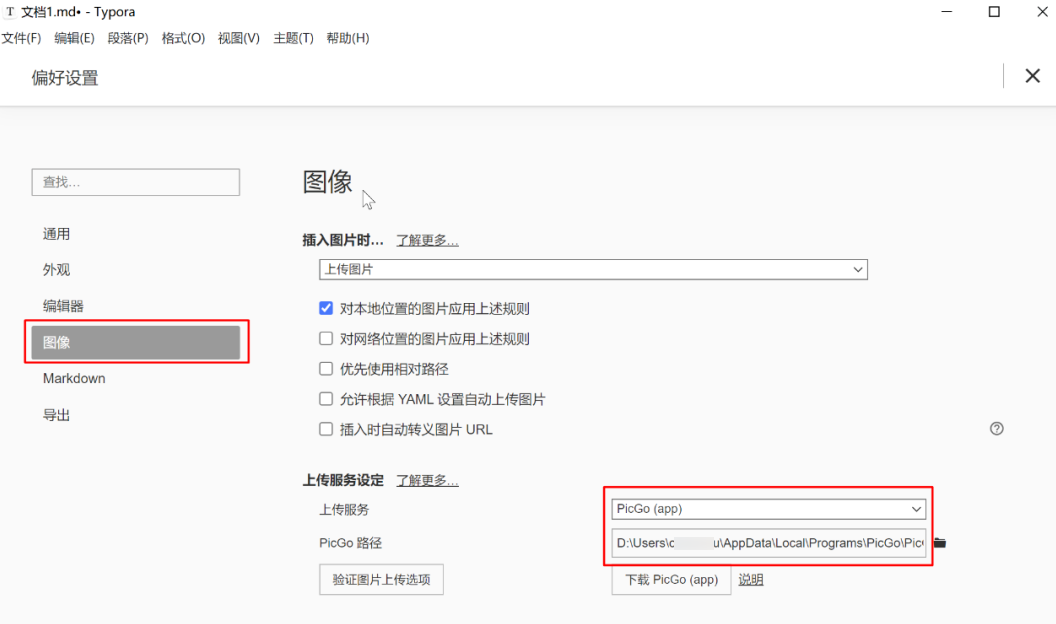Click 了解更多 link beside 上传服务设定

tap(427, 480)
